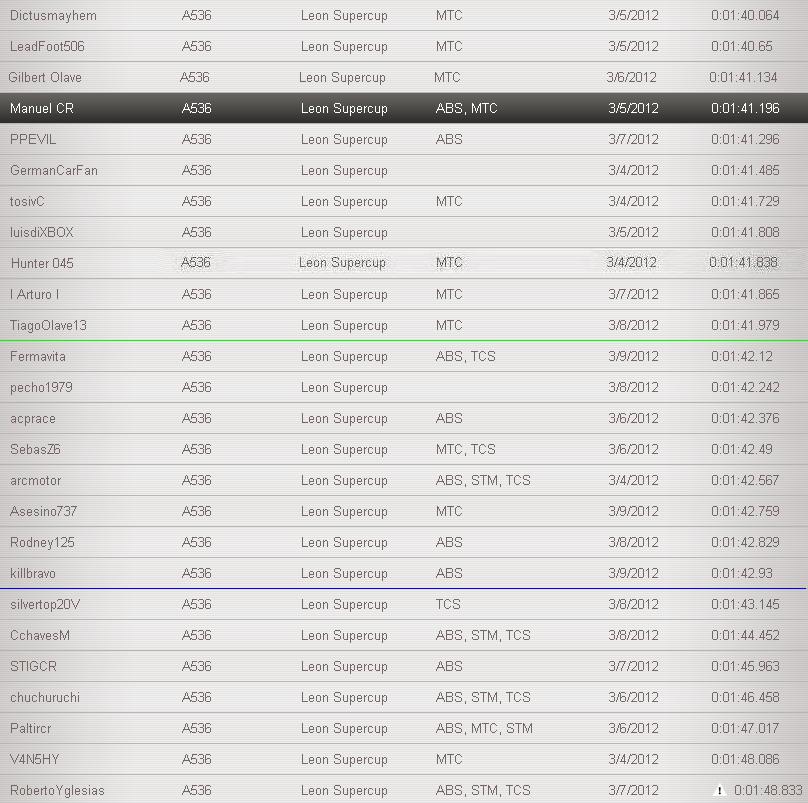Click GermanCarFan gamertag
The width and height of the screenshot is (808, 803).
(x=54, y=171)
